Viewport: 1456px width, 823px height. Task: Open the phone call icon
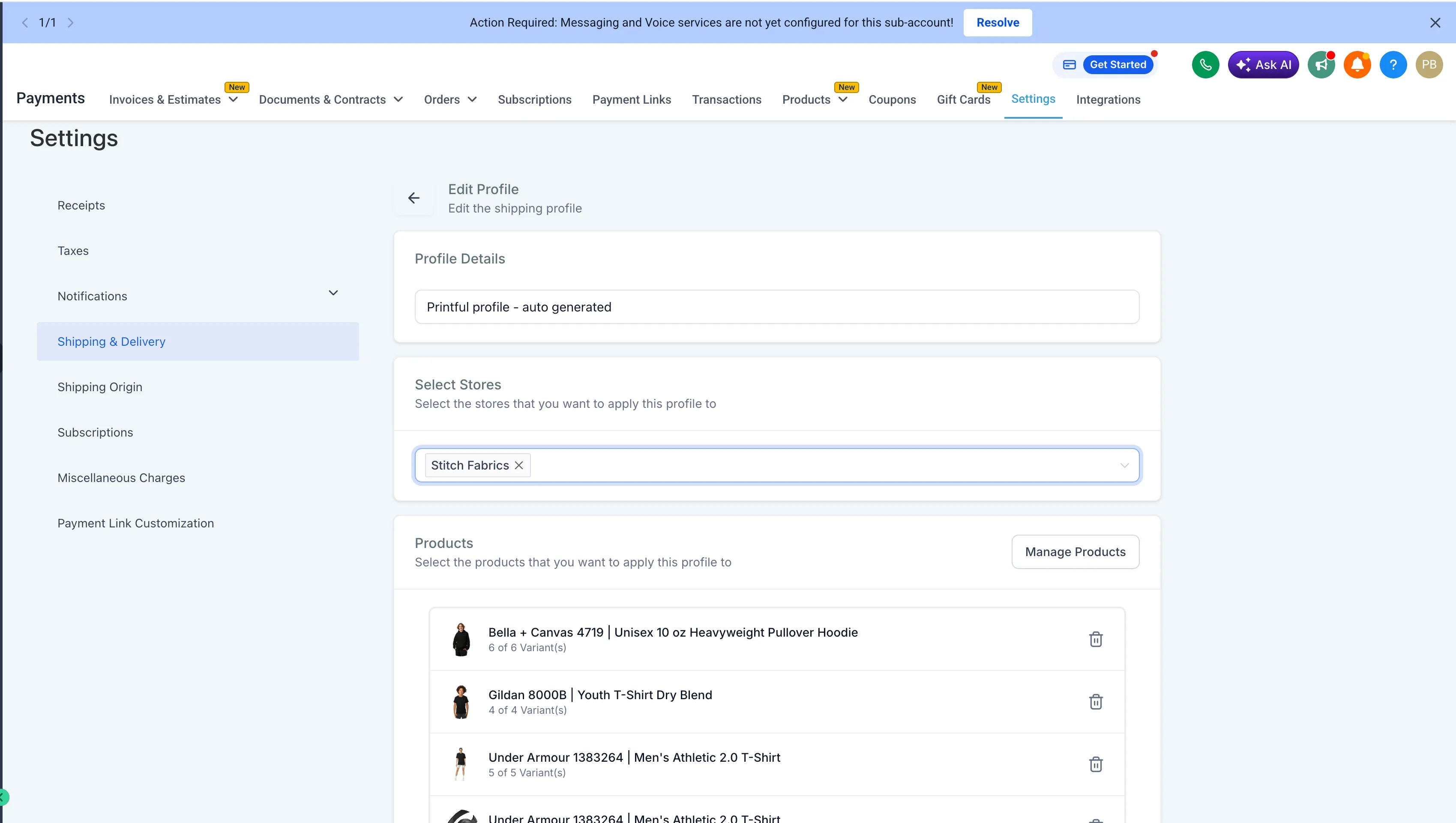coord(1205,64)
